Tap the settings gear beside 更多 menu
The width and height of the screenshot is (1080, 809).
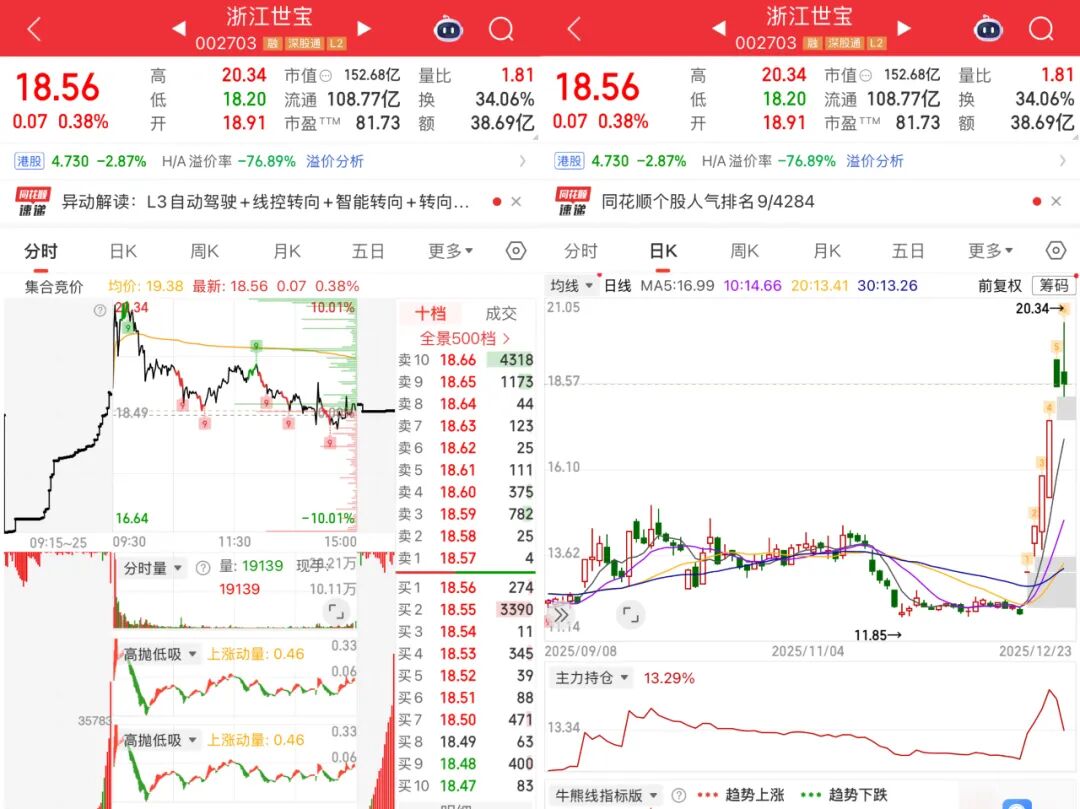point(515,251)
